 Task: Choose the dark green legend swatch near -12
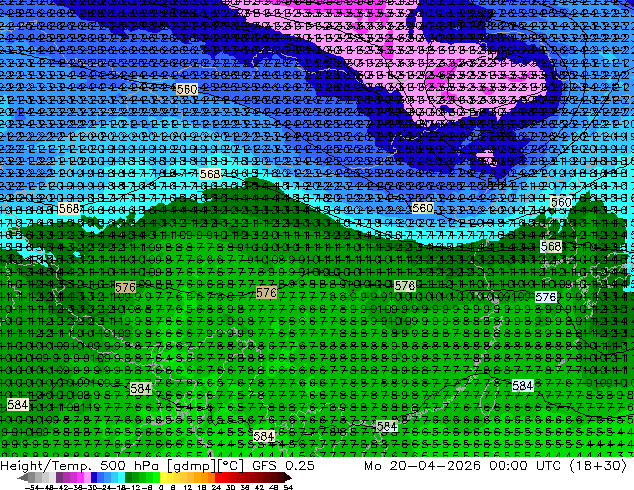tap(129, 477)
